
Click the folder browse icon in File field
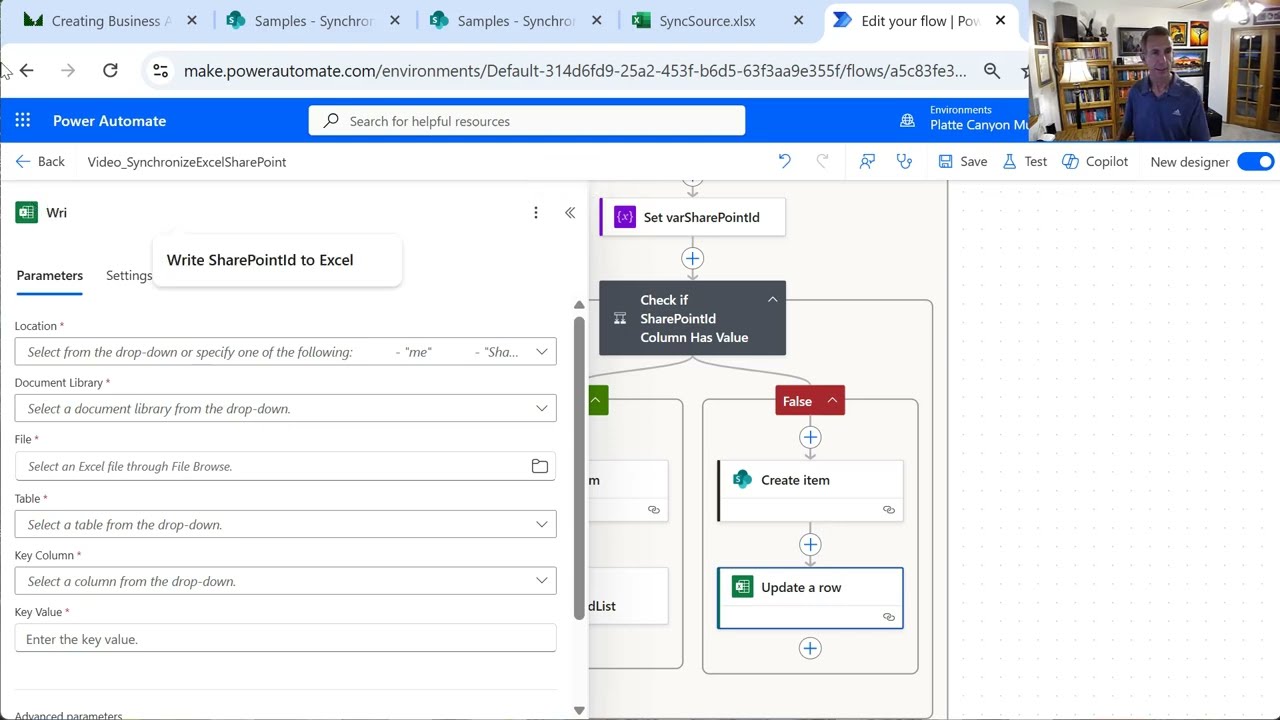[x=540, y=466]
